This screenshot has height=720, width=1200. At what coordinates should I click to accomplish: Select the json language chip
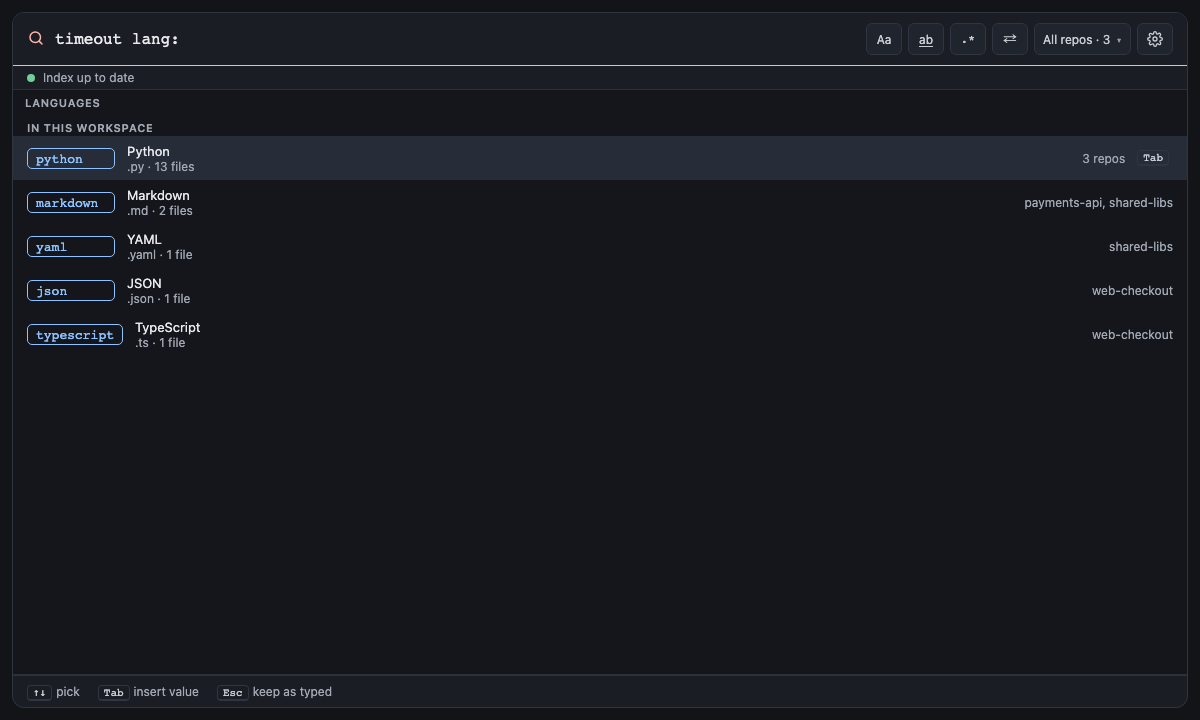coord(71,291)
